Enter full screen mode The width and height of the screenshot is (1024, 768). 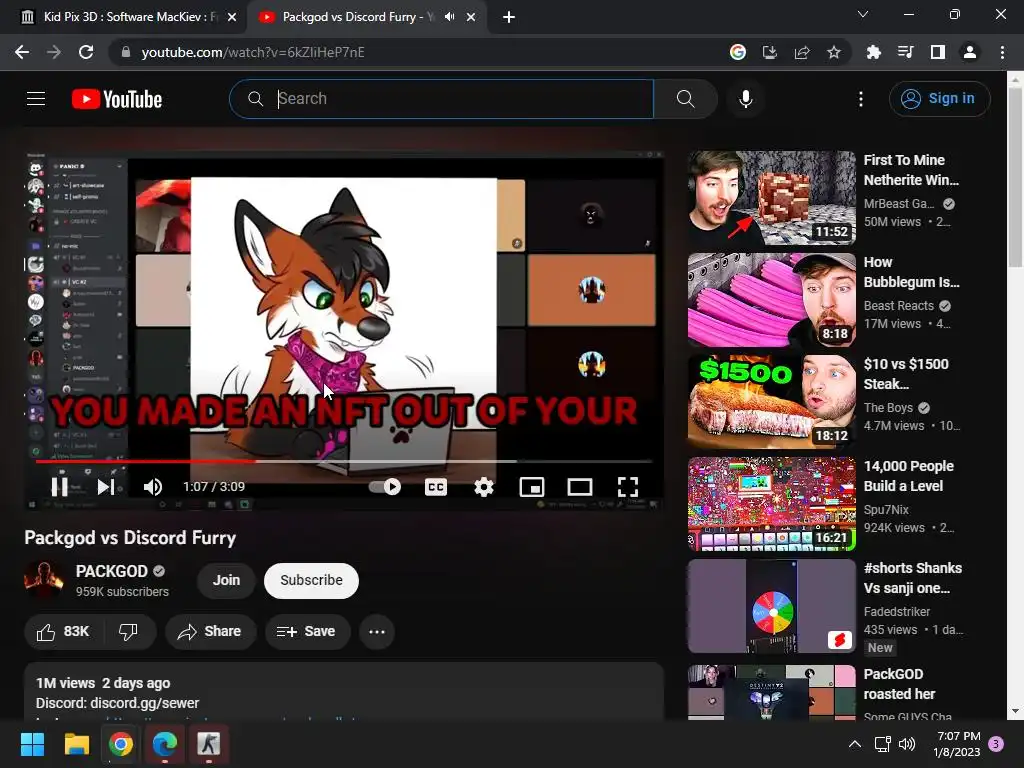[628, 487]
